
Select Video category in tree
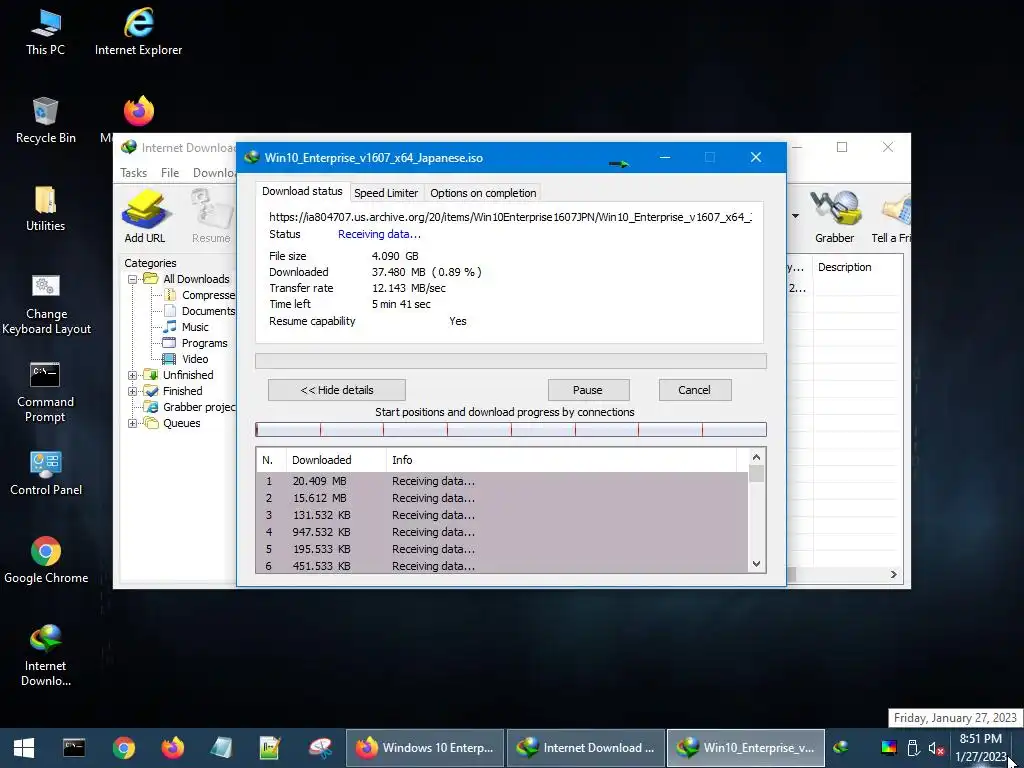pyautogui.click(x=185, y=359)
